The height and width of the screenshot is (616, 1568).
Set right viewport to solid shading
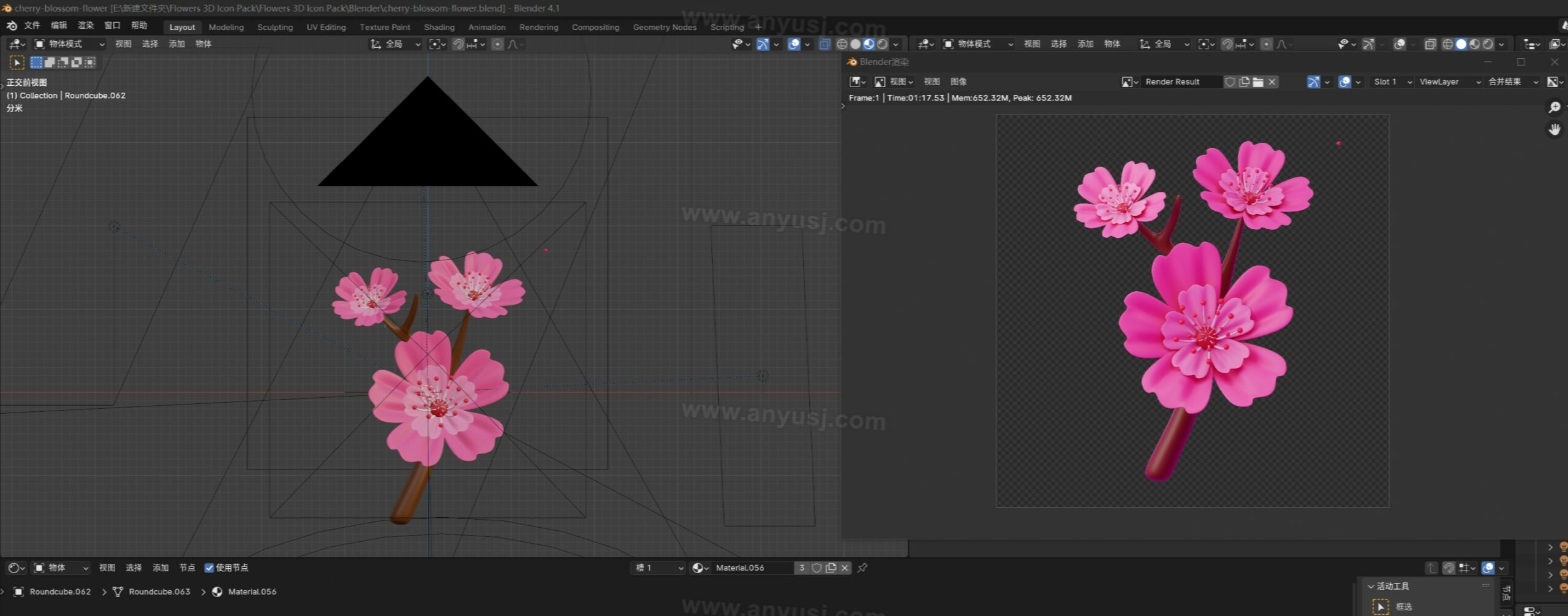(x=1461, y=44)
